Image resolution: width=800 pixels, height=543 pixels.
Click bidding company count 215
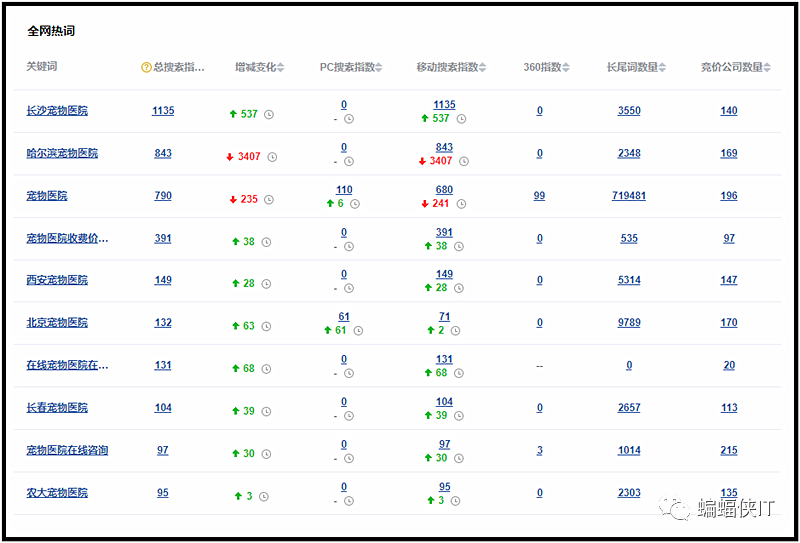click(729, 450)
